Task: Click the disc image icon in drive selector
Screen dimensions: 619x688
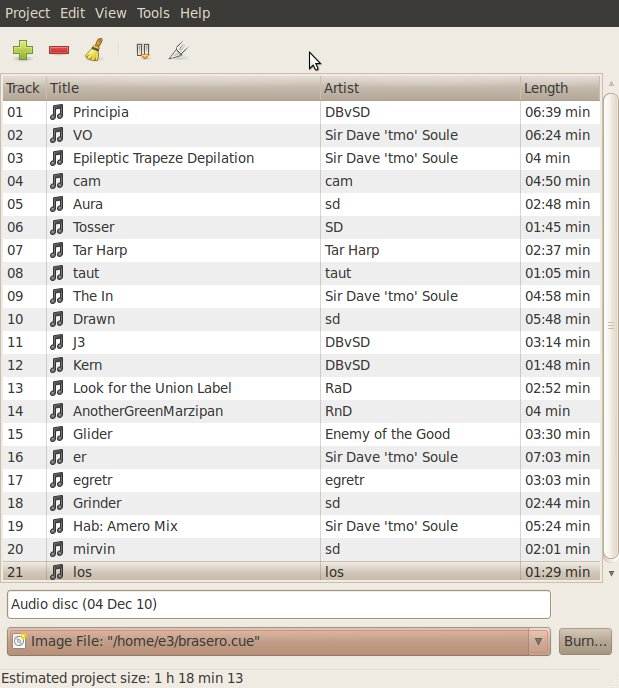Action: point(19,641)
